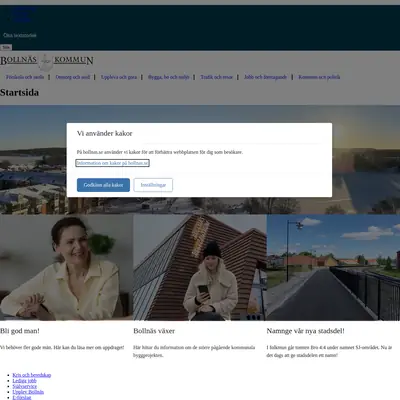Open the Bollnäs växer building photo
Screen dimensions: 400x400
[x=200, y=267]
